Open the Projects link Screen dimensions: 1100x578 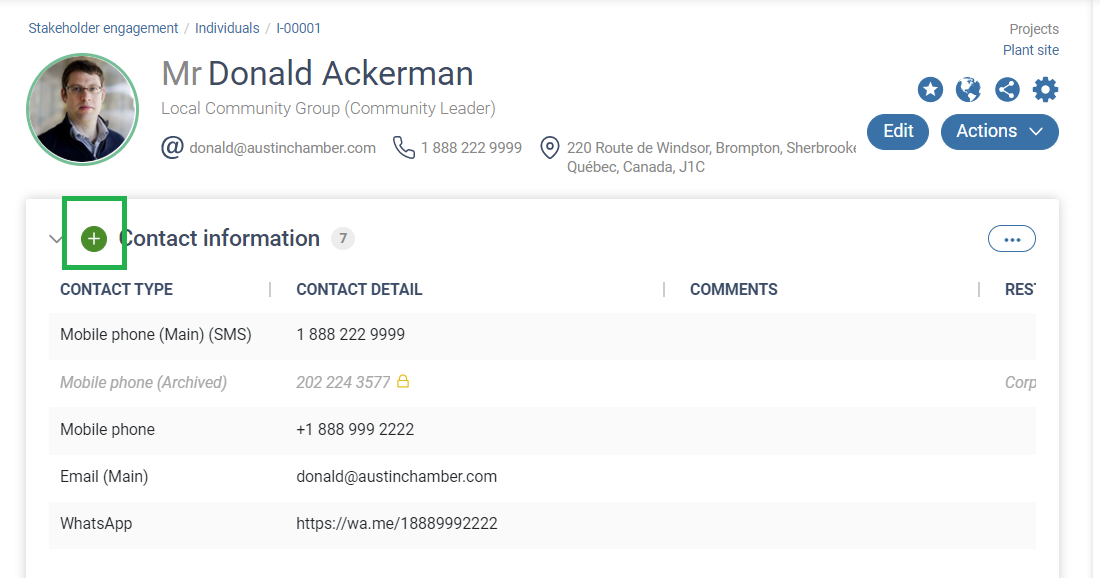[1033, 28]
